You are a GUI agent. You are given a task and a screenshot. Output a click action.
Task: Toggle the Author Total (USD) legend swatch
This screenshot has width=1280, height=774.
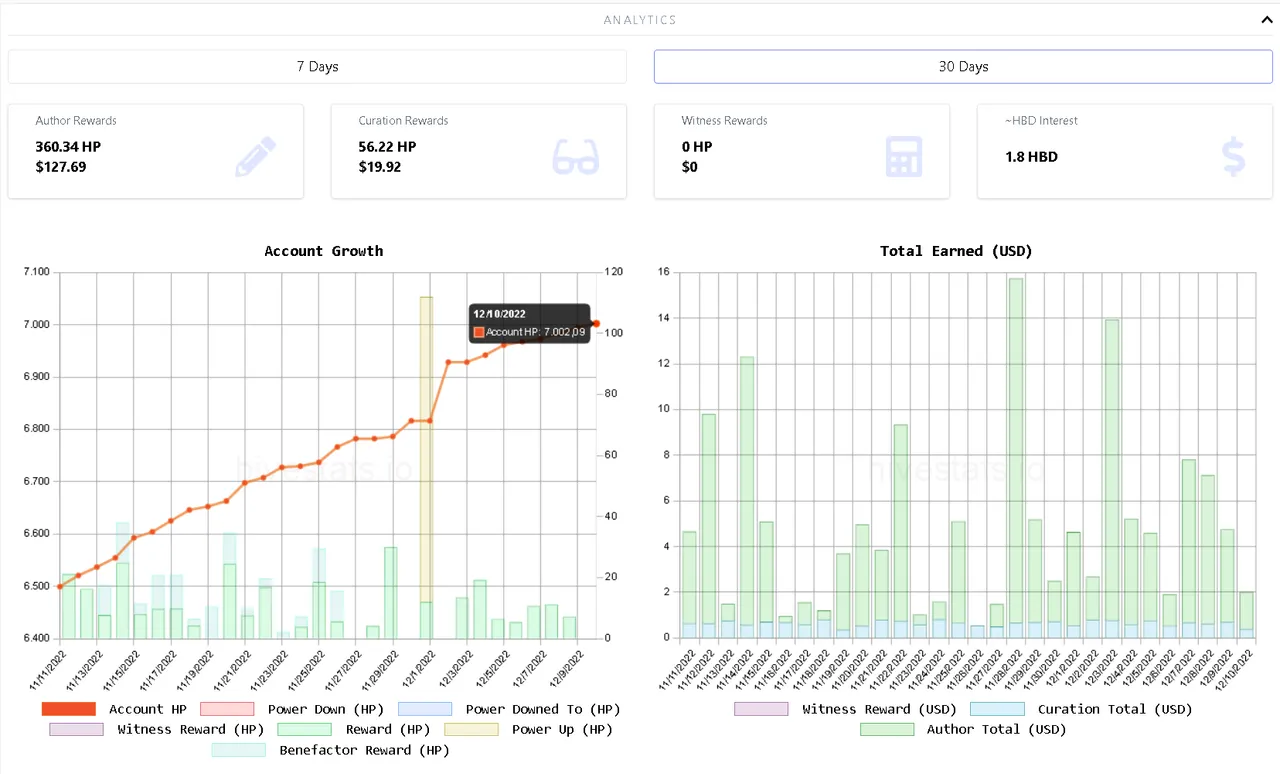887,729
